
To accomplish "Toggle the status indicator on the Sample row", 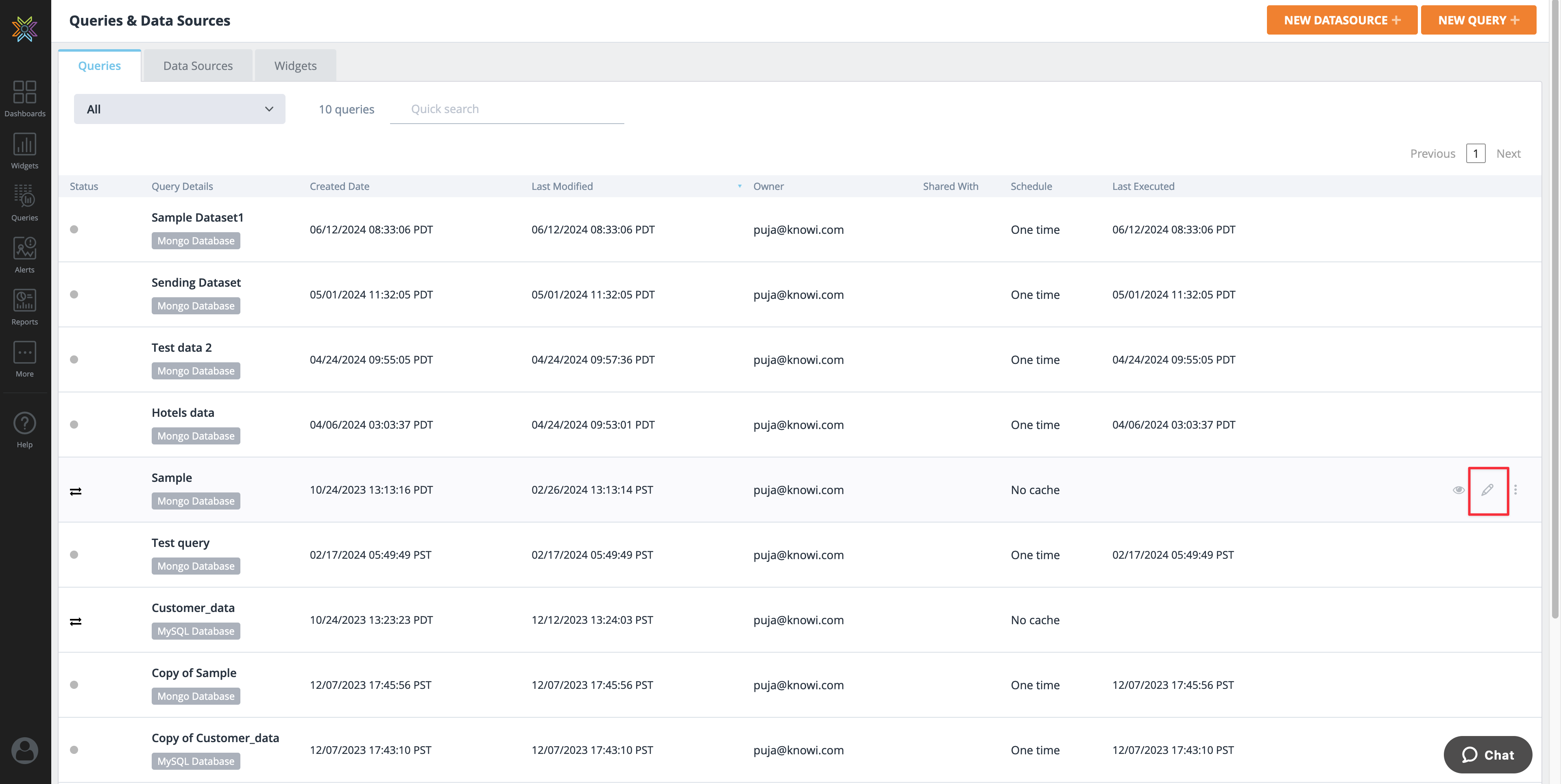I will coord(75,491).
